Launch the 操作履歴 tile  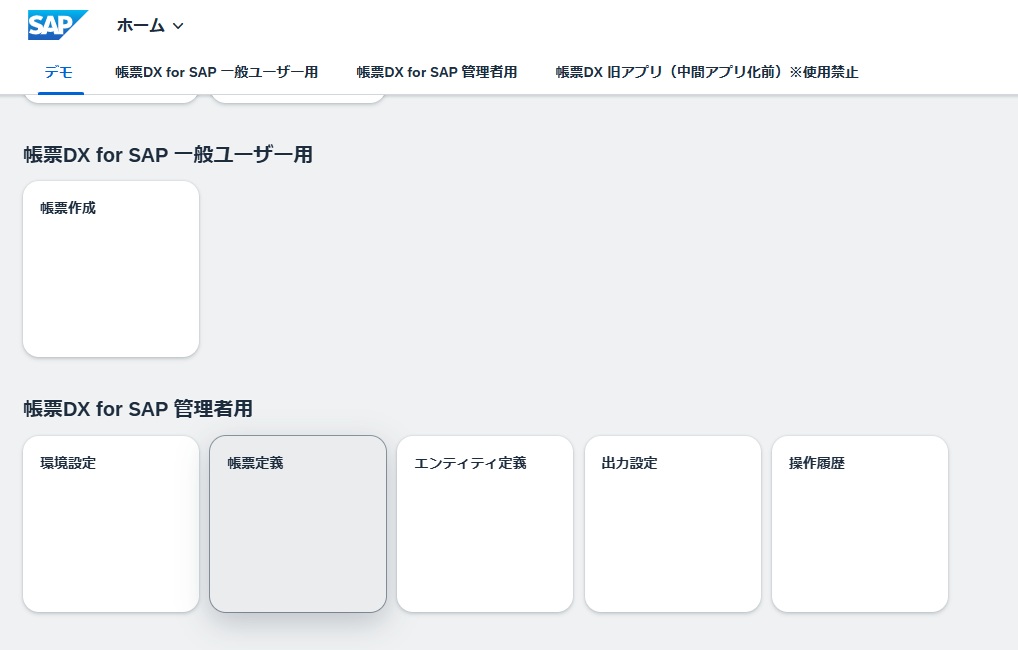click(x=859, y=523)
